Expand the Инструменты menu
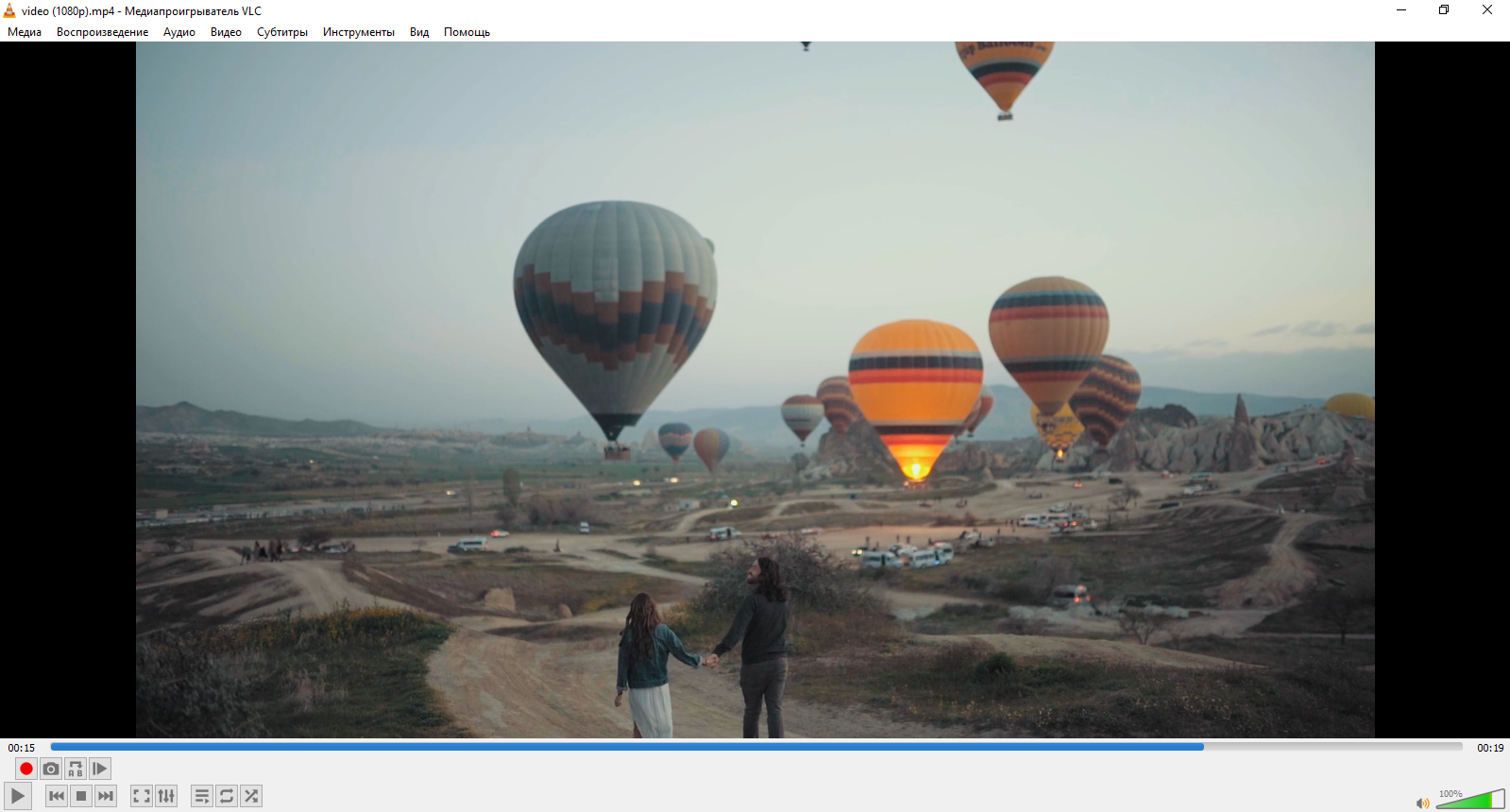The height and width of the screenshot is (812, 1510). [359, 32]
